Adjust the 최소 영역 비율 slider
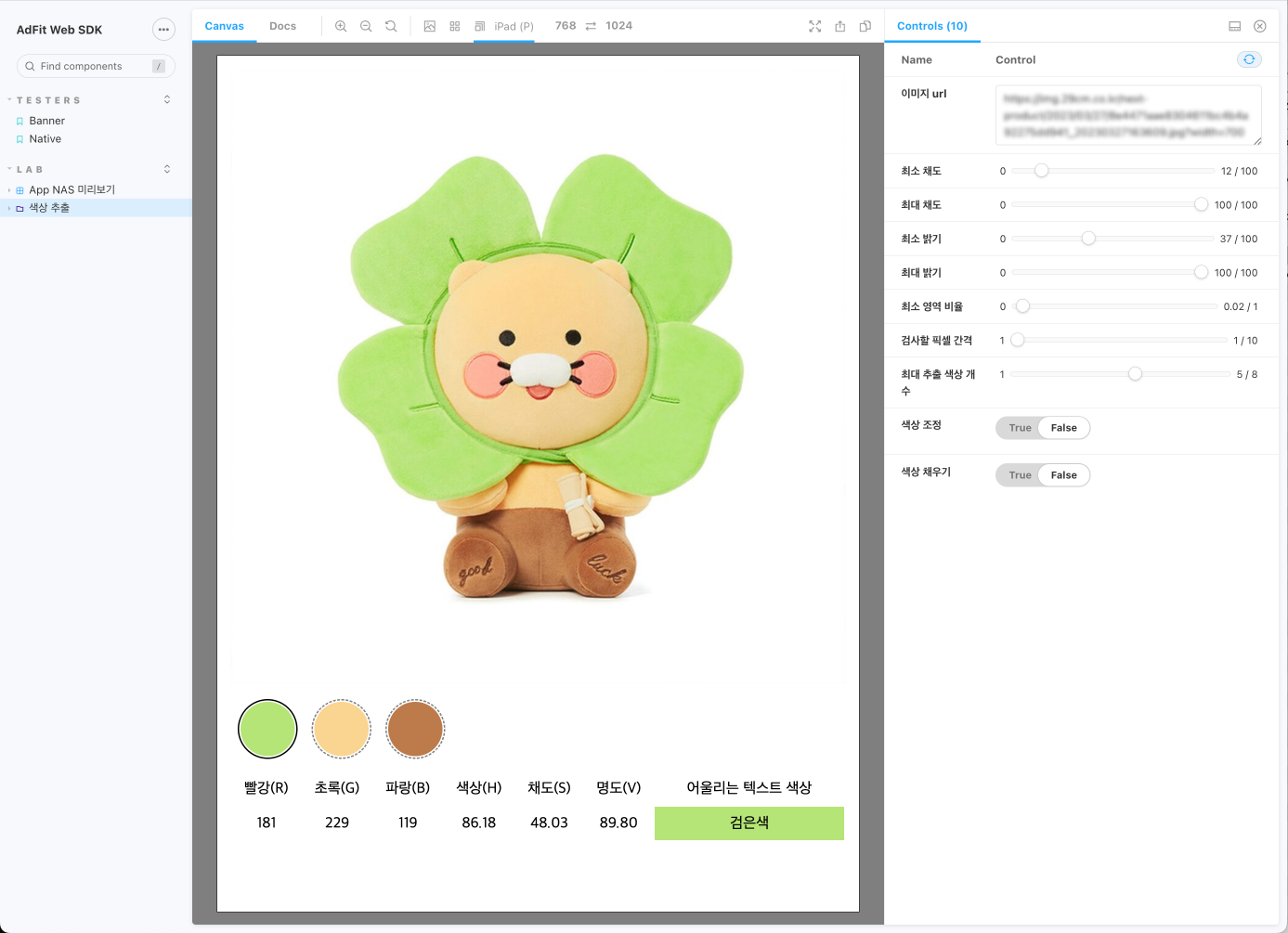The height and width of the screenshot is (933, 1288). pyautogui.click(x=1114, y=306)
